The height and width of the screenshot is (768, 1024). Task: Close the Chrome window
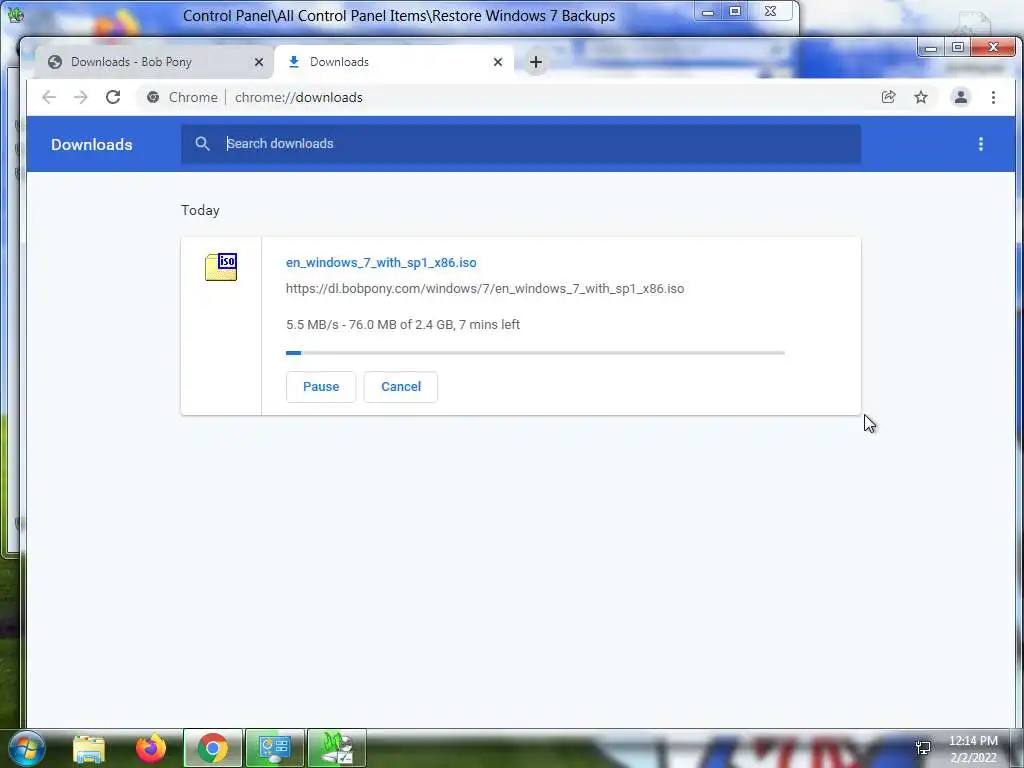coord(993,48)
